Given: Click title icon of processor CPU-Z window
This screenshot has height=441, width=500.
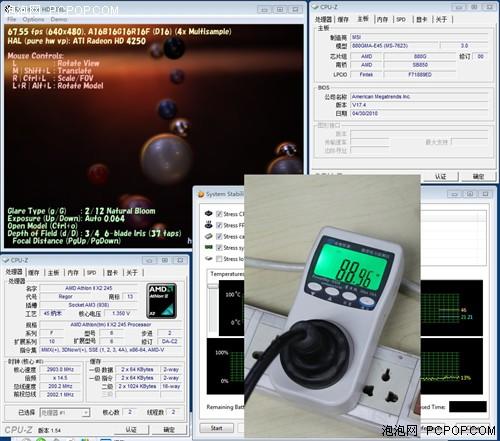Looking at the screenshot, I should pos(6,260).
